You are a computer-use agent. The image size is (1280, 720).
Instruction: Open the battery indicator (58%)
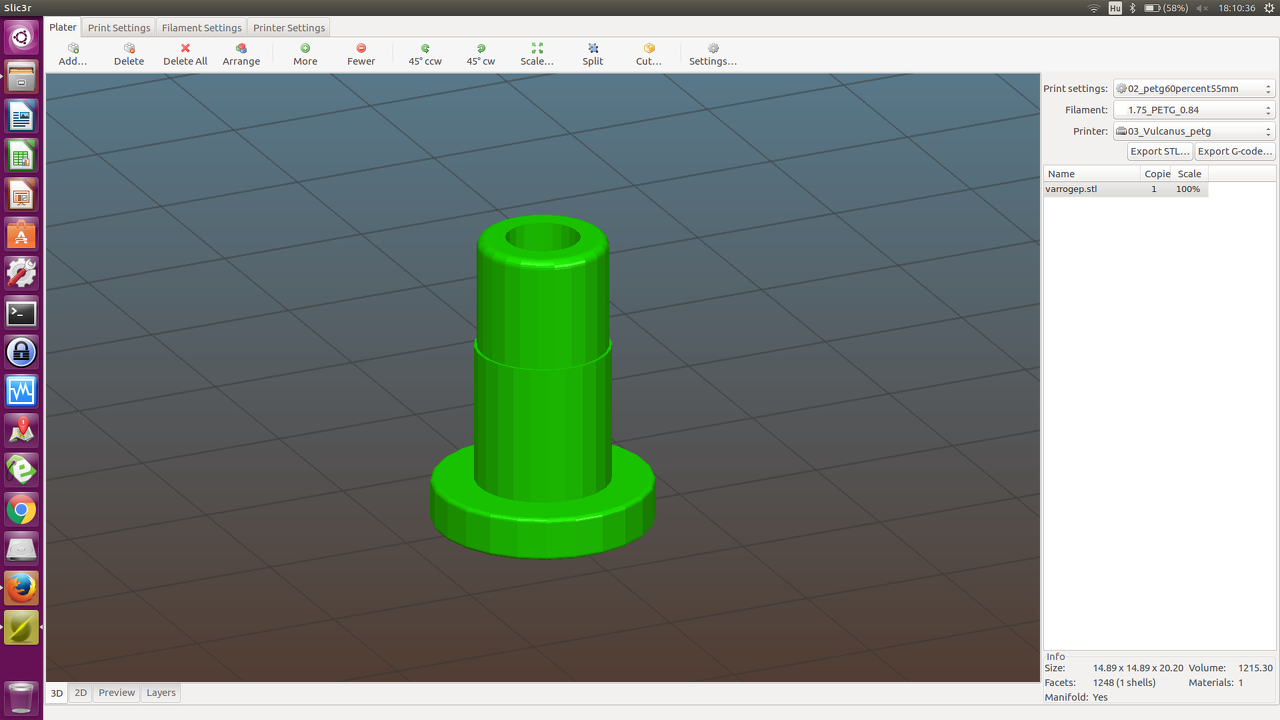pyautogui.click(x=1166, y=8)
